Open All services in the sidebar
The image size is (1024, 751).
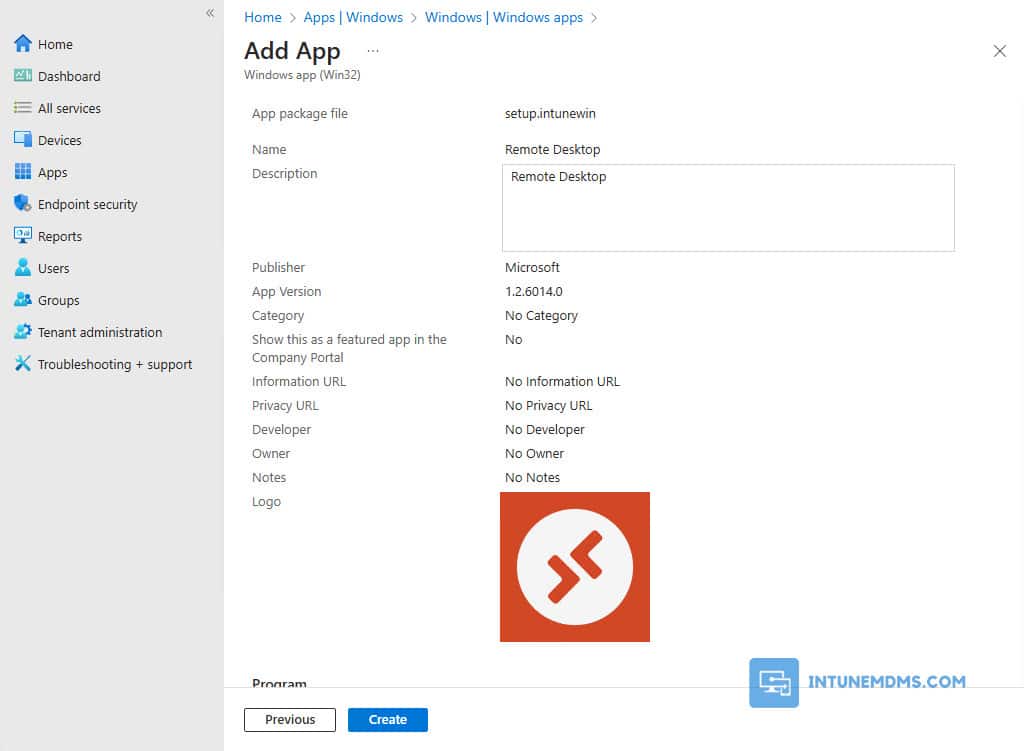[69, 108]
